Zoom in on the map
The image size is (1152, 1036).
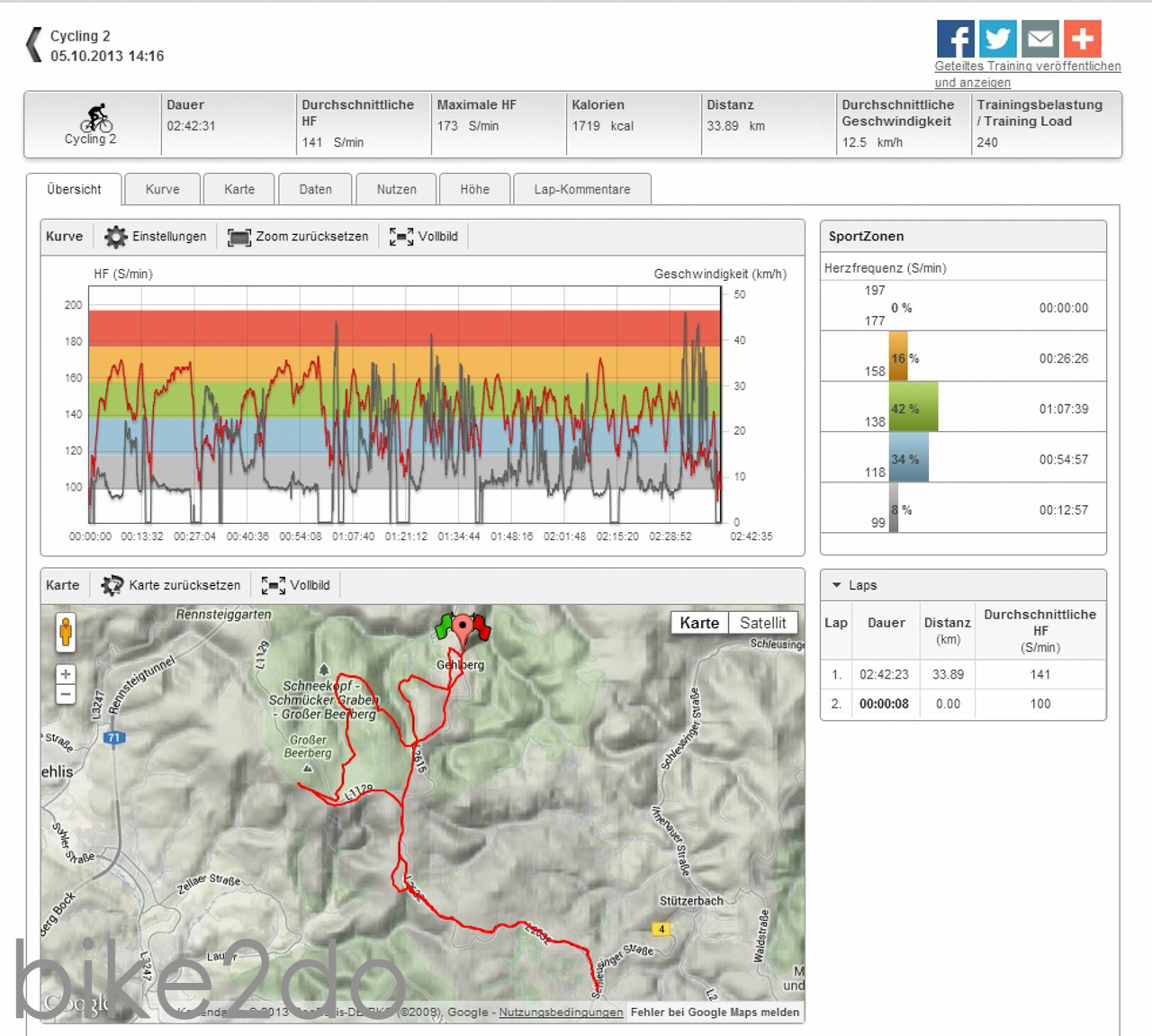coord(66,674)
